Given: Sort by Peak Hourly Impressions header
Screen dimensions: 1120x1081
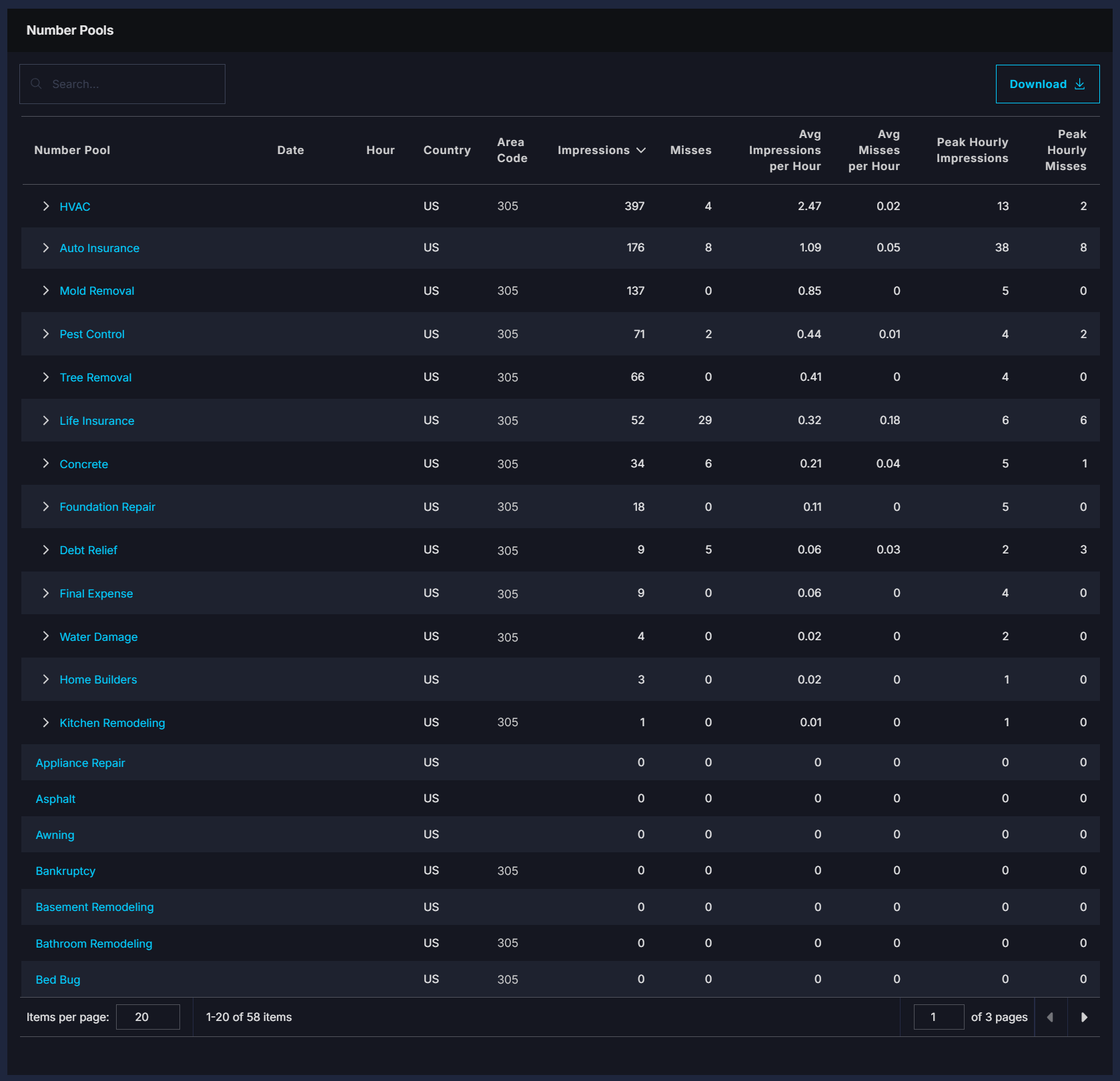Looking at the screenshot, I should coord(972,151).
